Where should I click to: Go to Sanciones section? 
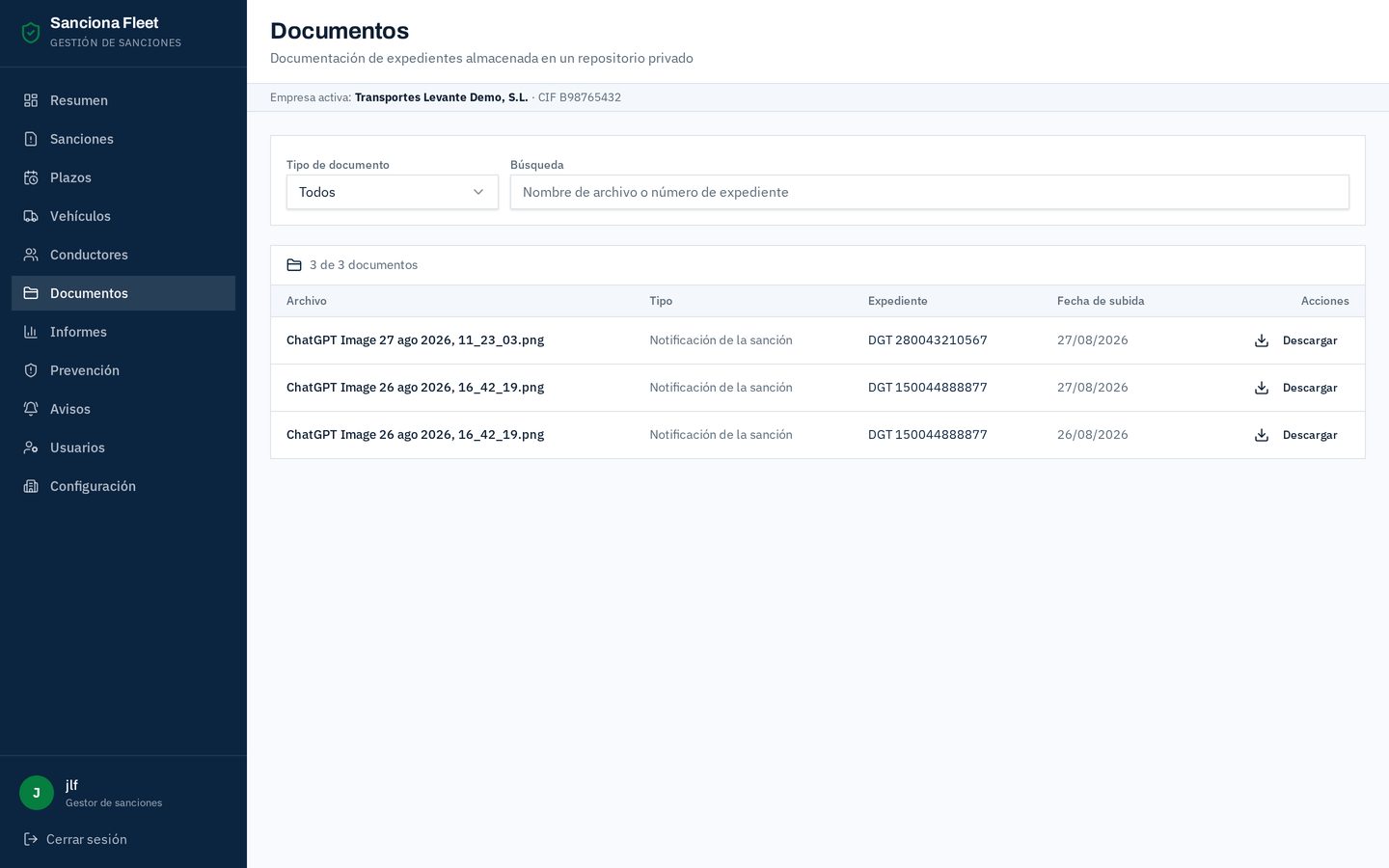pyautogui.click(x=123, y=139)
